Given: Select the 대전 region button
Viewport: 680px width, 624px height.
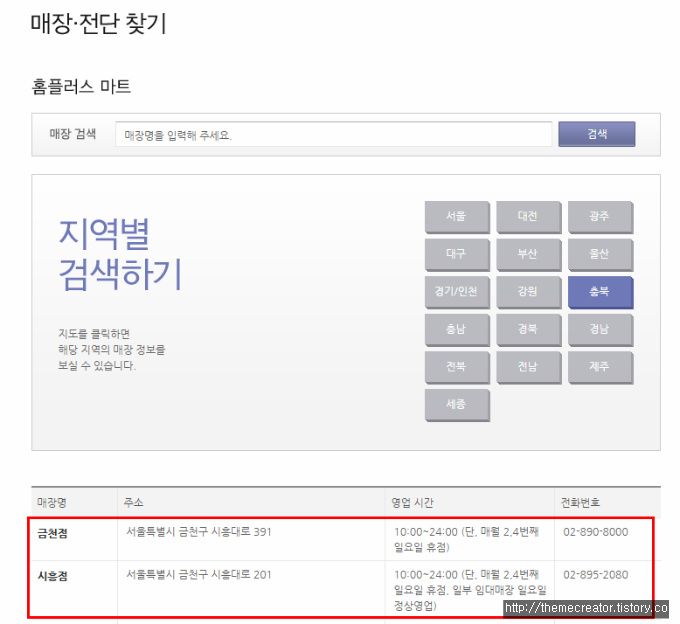Looking at the screenshot, I should (529, 216).
